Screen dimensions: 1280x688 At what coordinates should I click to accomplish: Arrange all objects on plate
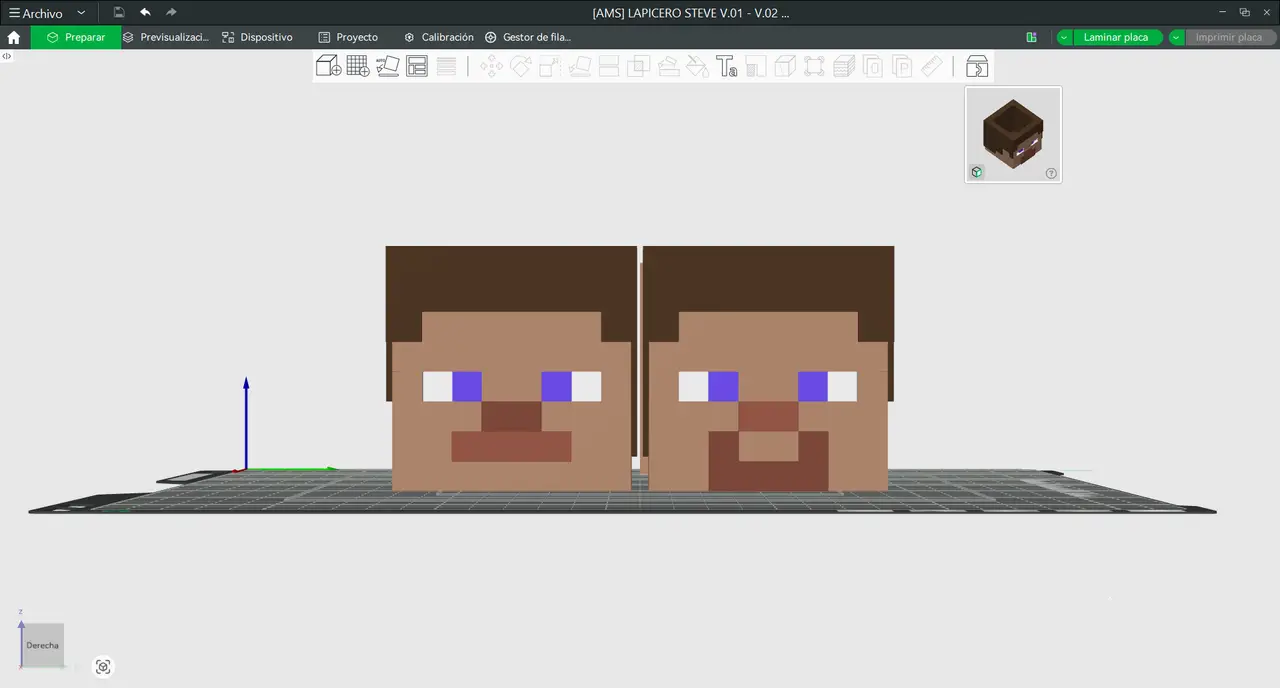tap(417, 66)
